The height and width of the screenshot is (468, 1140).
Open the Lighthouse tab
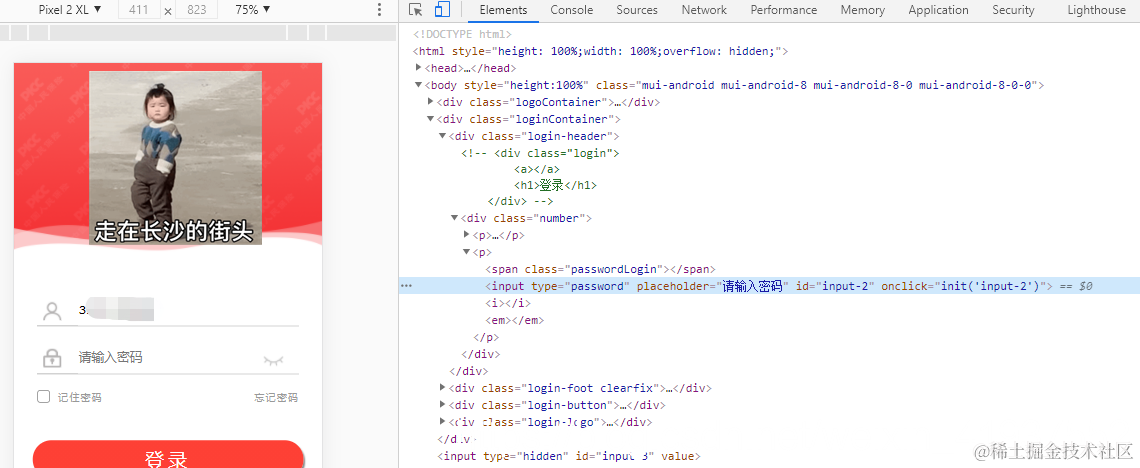pos(1096,10)
